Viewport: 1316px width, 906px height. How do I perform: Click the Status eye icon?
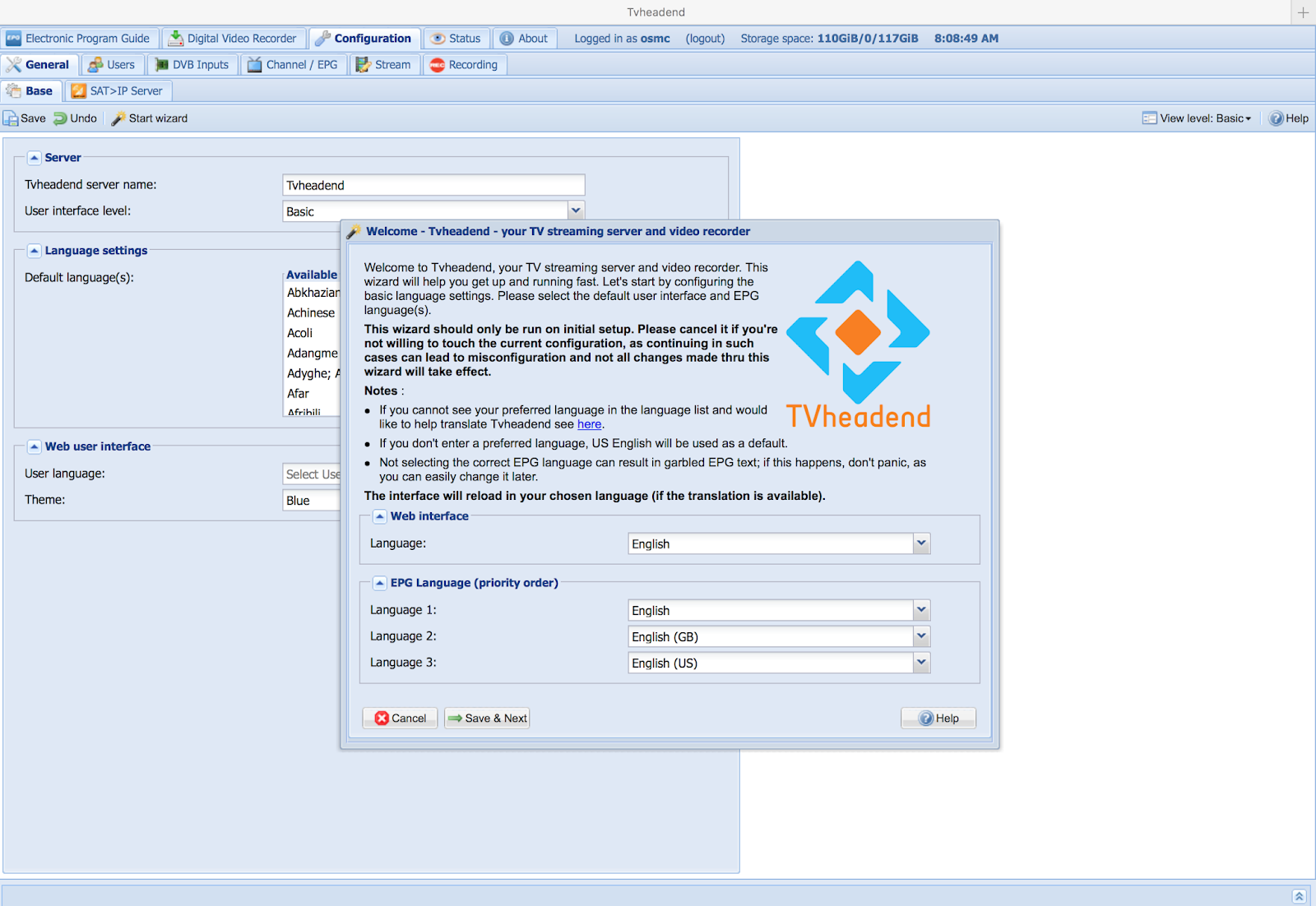(x=438, y=39)
